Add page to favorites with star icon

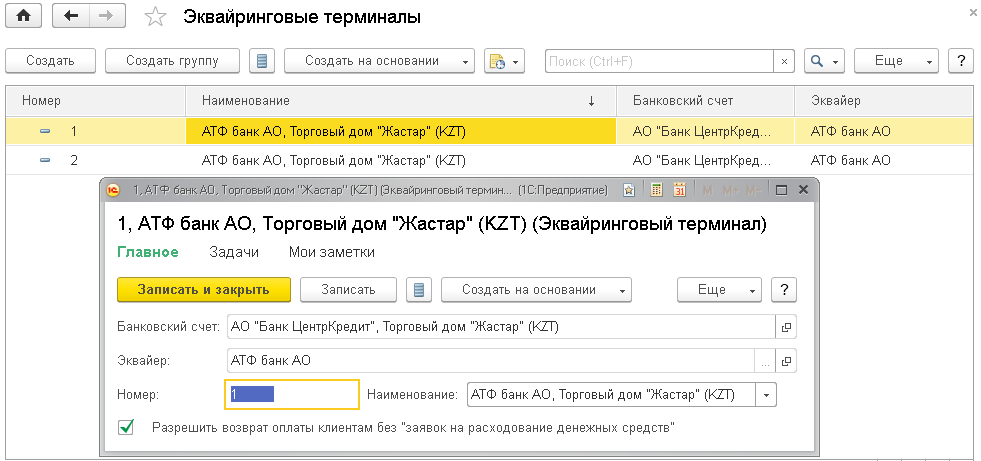[155, 17]
